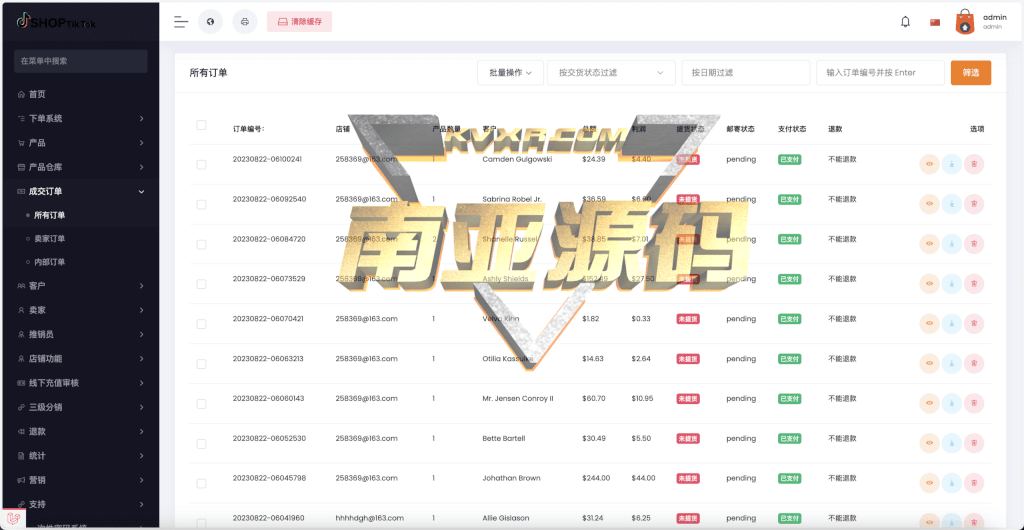
Task: Check the box for order 20230822-06073529
Action: 201,284
